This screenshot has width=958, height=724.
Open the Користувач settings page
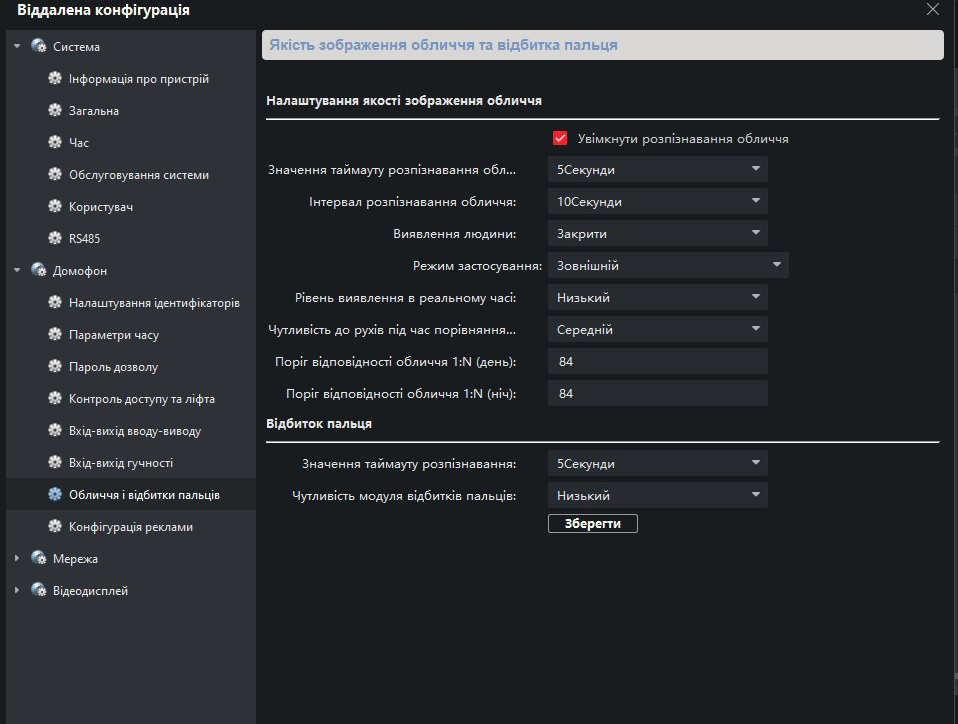pyautogui.click(x=101, y=207)
